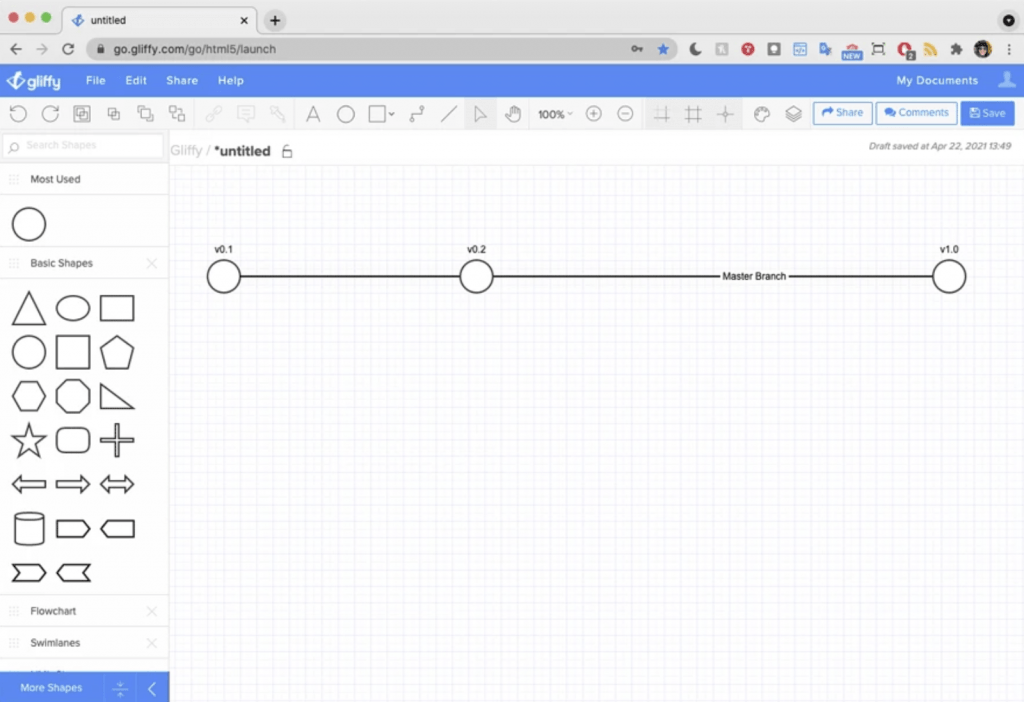Remove the Flowchart library with X

pyautogui.click(x=152, y=611)
